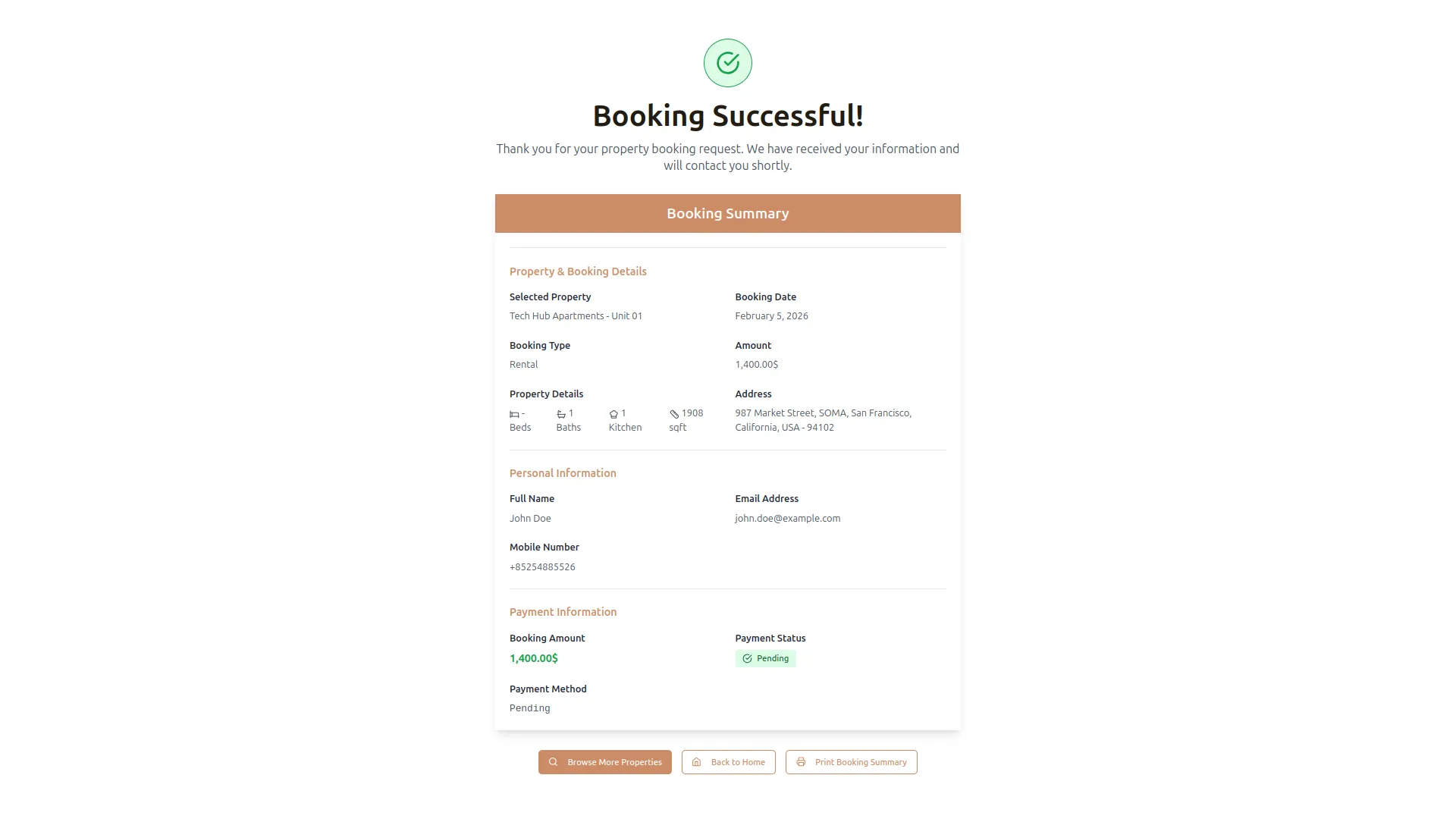
Task: Click the Tech Hub Apartments - Unit 01 text
Action: tap(576, 316)
